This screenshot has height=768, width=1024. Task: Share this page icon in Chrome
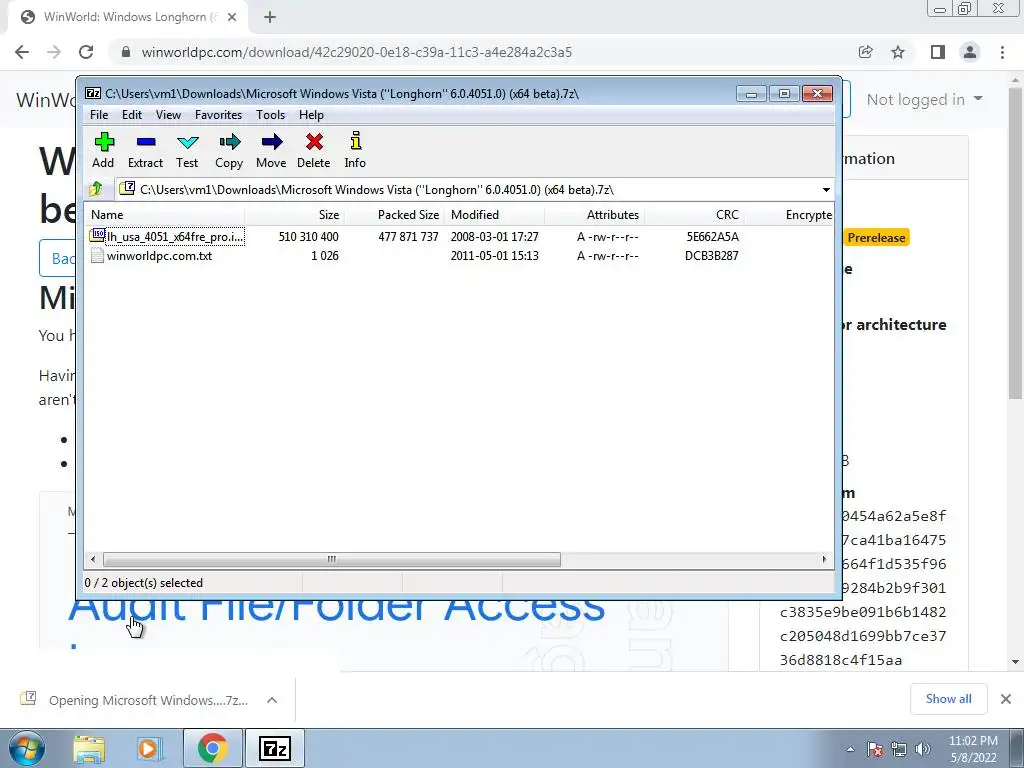click(x=866, y=52)
